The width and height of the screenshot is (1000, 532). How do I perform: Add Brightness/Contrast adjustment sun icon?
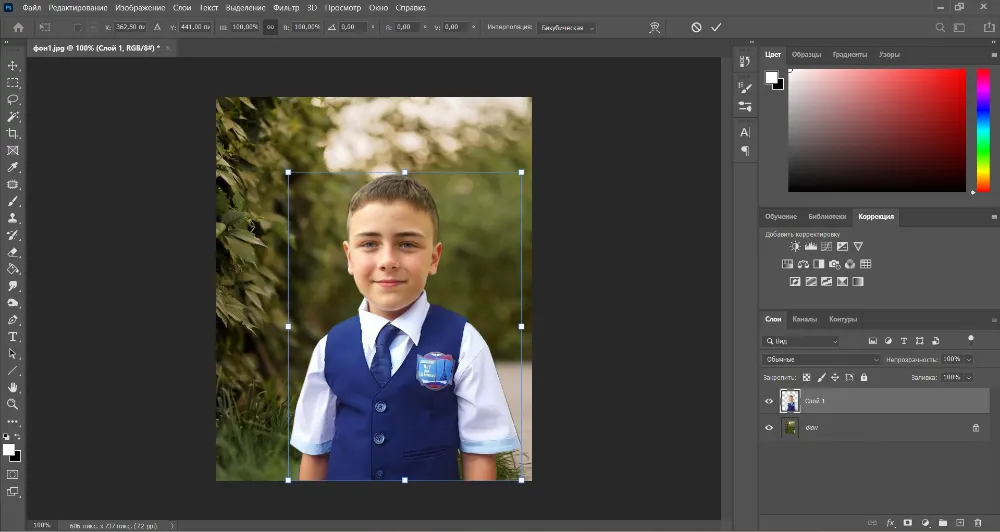(x=795, y=246)
